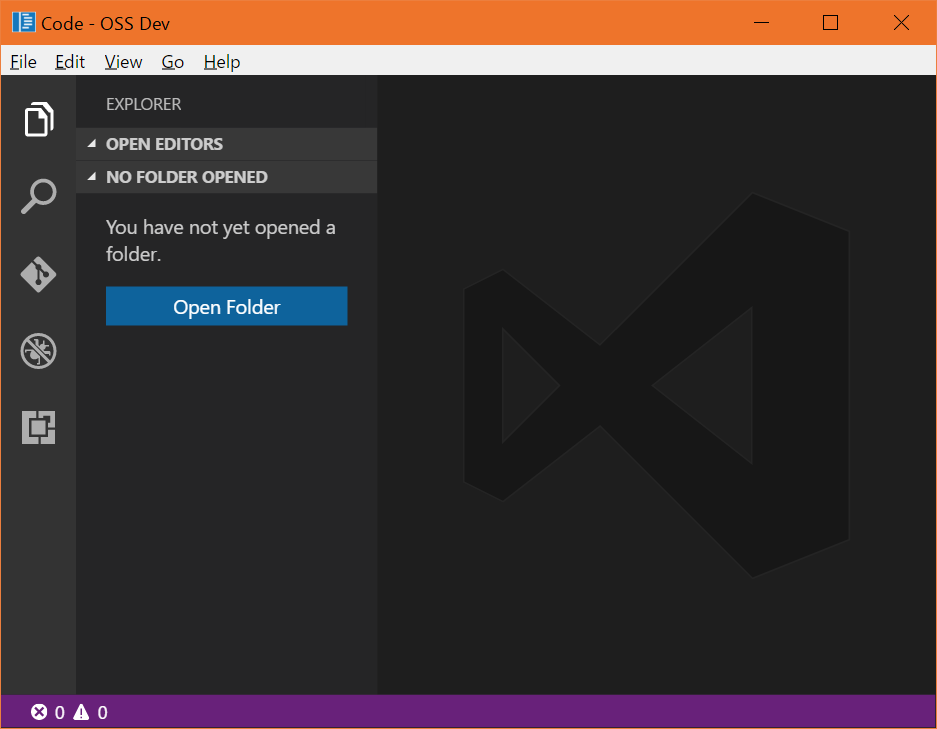Click the OPEN EDITORS header text

click(x=164, y=144)
